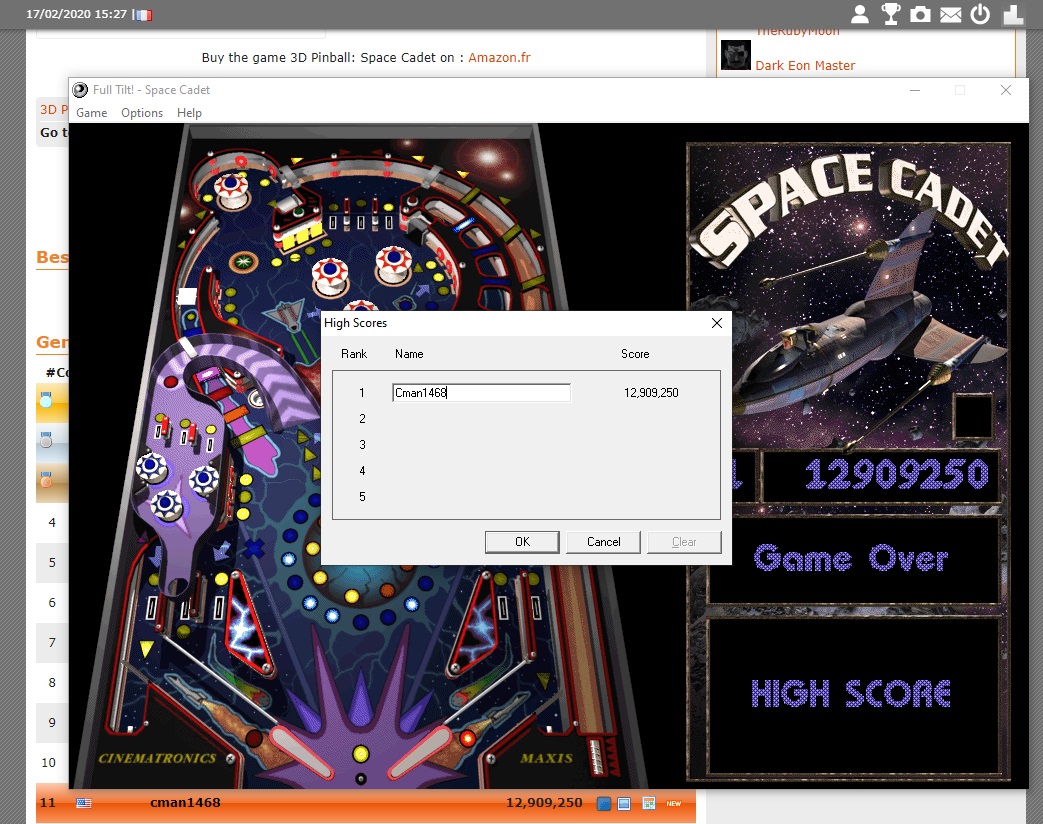The width and height of the screenshot is (1043, 824).
Task: Click the name field containing Cman1468
Action: click(481, 393)
